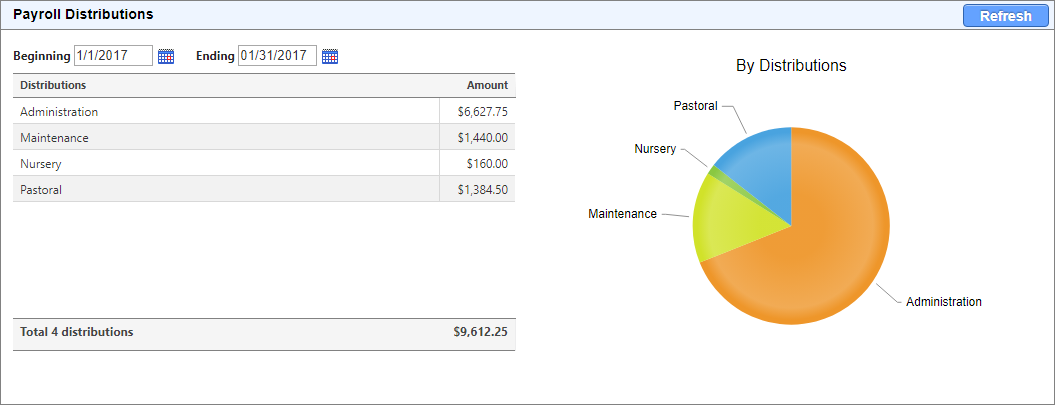
Task: Click the Pastoral label above the pie chart
Action: [x=695, y=105]
